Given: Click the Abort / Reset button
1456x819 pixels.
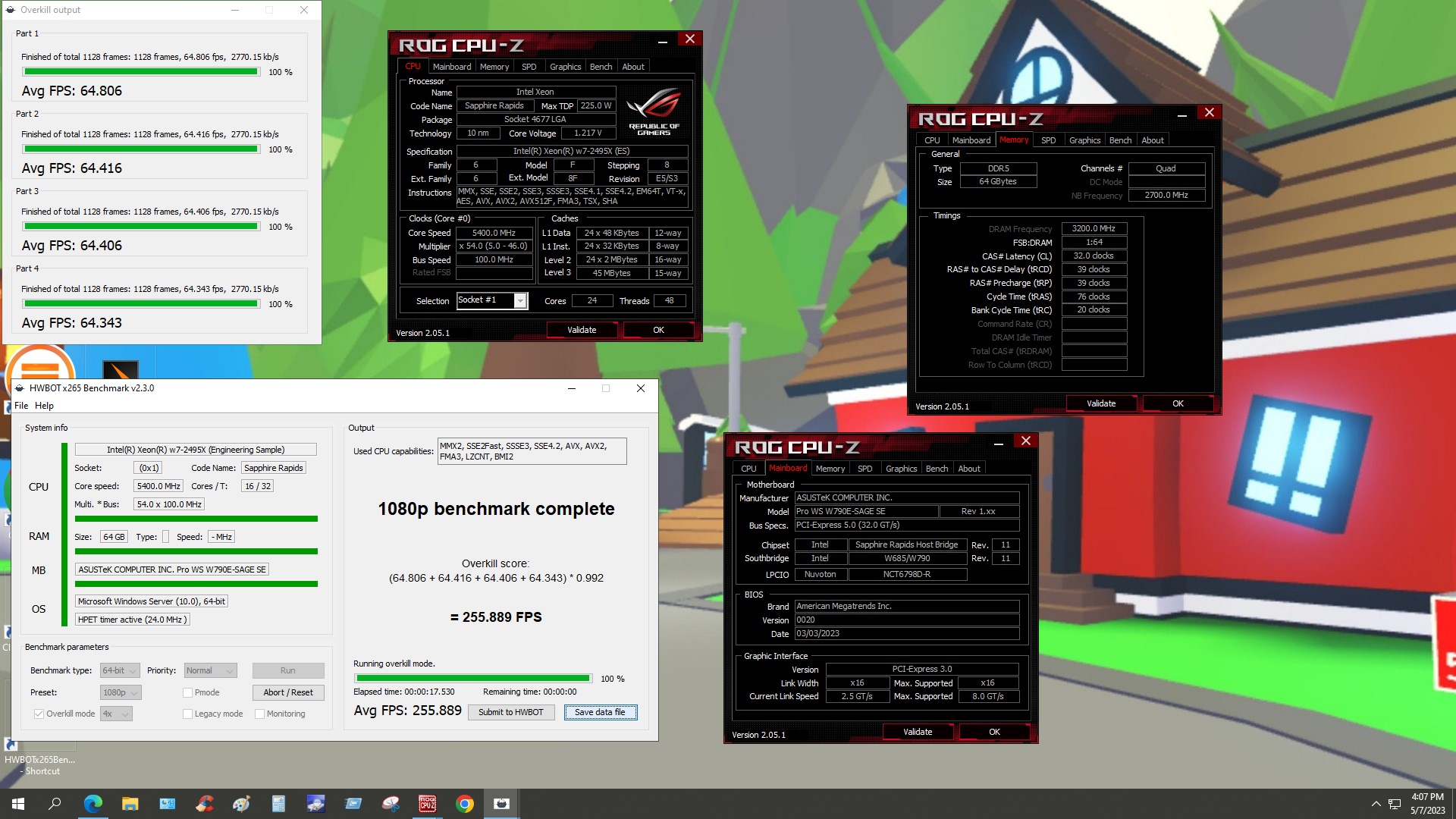Looking at the screenshot, I should click(288, 692).
